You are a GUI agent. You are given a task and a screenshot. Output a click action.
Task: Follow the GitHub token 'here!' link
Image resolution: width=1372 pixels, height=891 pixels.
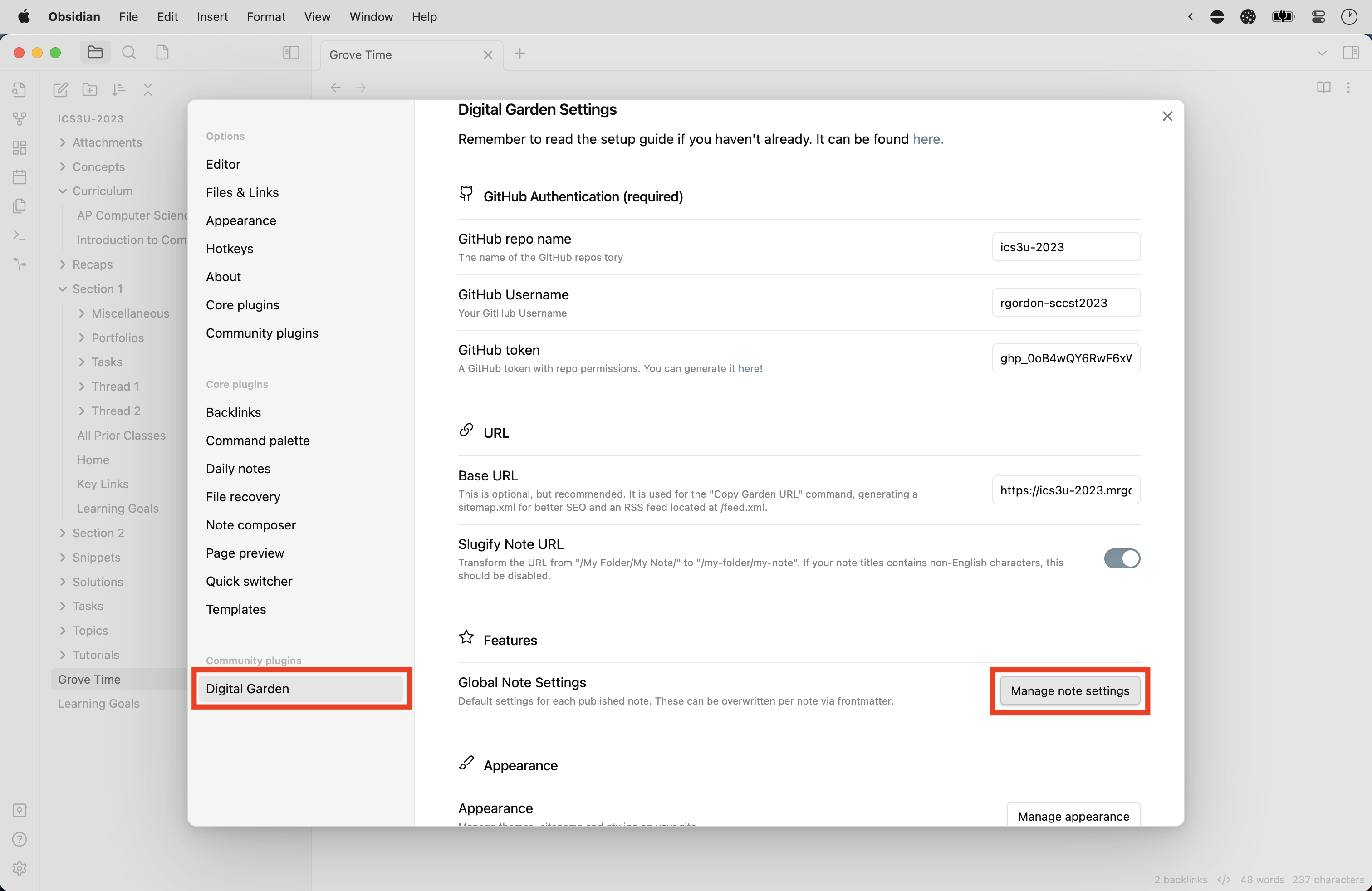750,368
